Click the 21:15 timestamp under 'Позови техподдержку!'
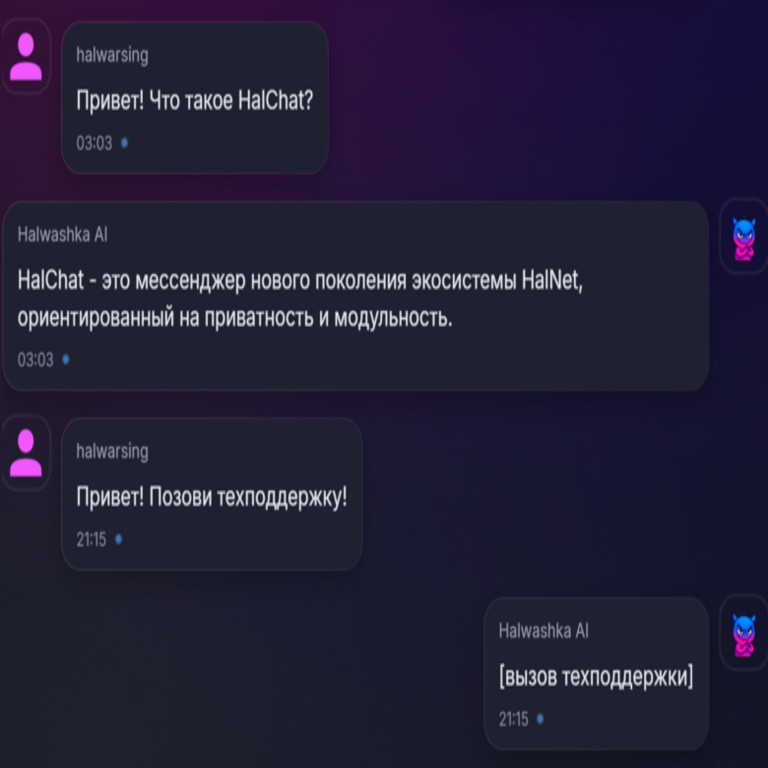 [91, 540]
